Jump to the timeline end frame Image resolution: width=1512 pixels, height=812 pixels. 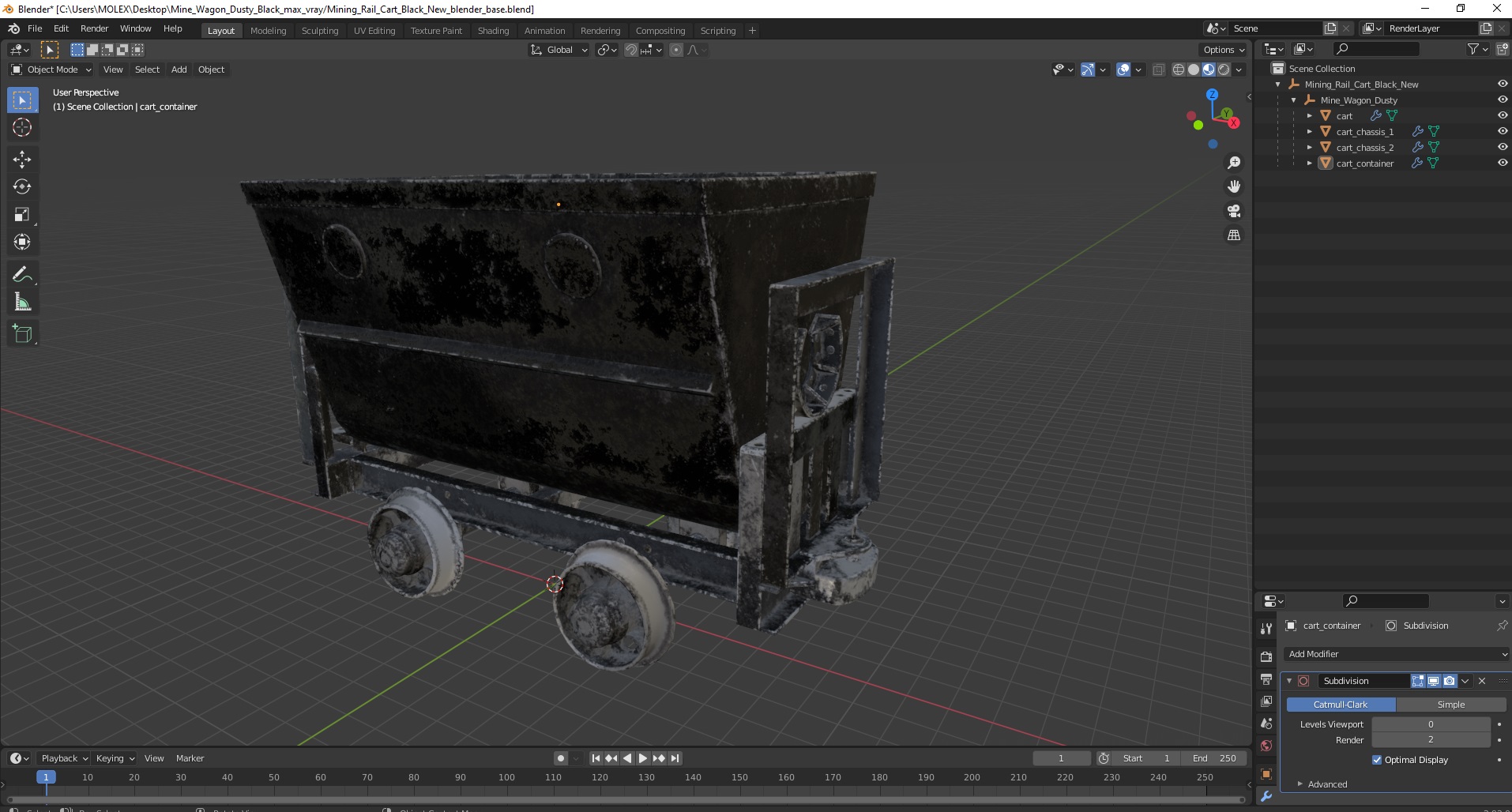(x=675, y=758)
